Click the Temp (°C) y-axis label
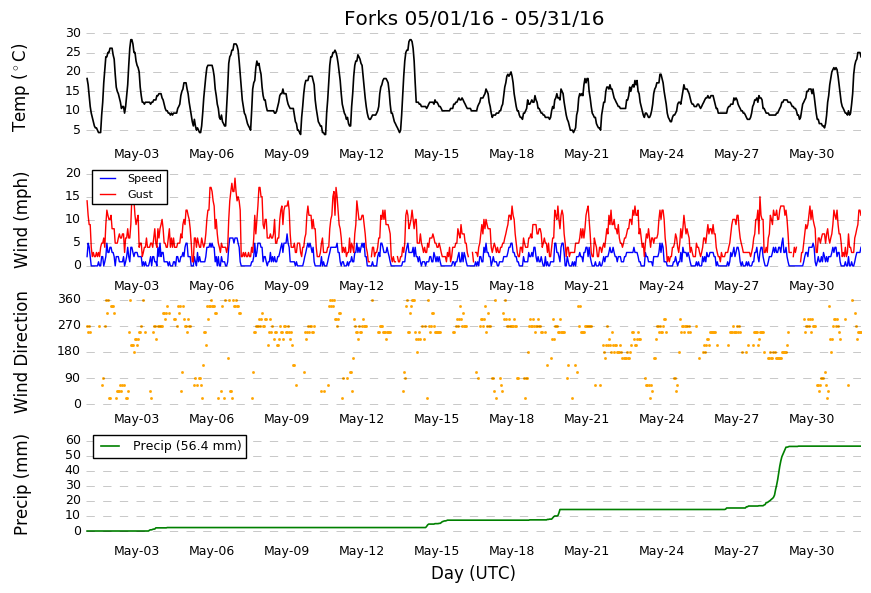The image size is (871, 593). point(19,88)
